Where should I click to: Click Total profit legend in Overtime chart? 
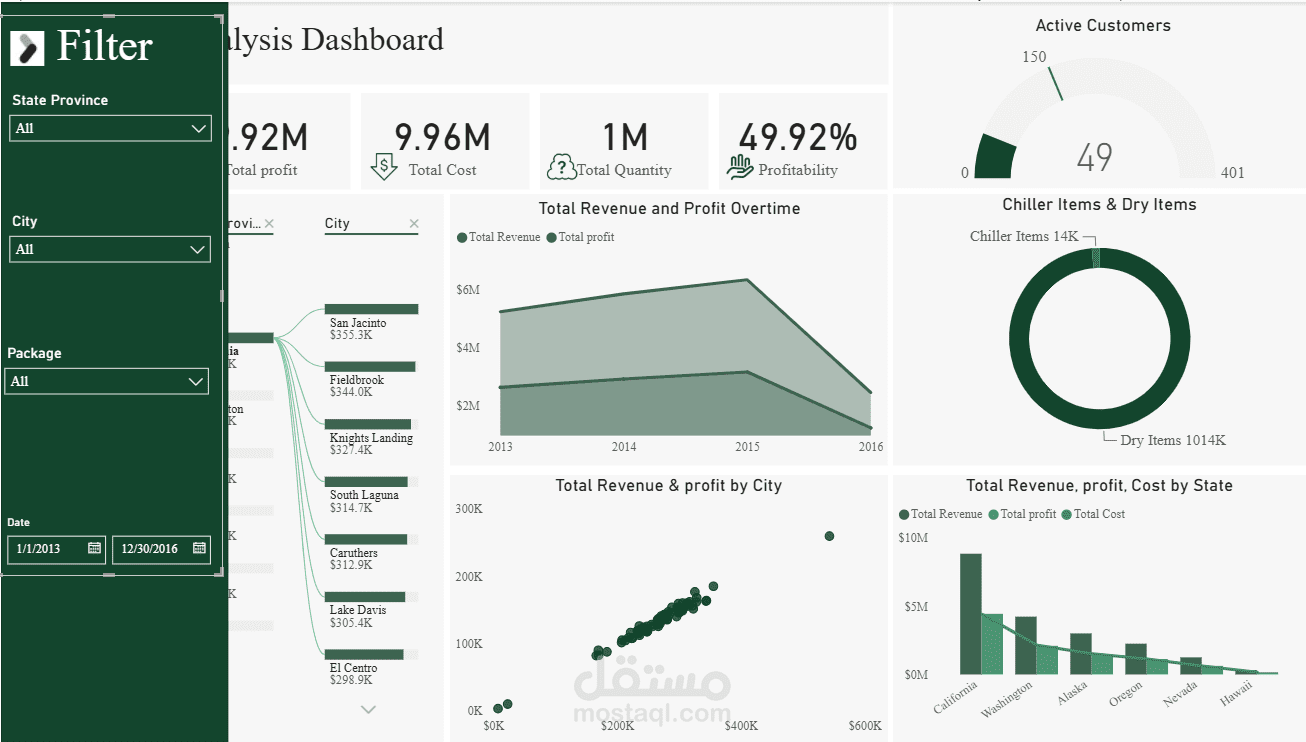580,237
